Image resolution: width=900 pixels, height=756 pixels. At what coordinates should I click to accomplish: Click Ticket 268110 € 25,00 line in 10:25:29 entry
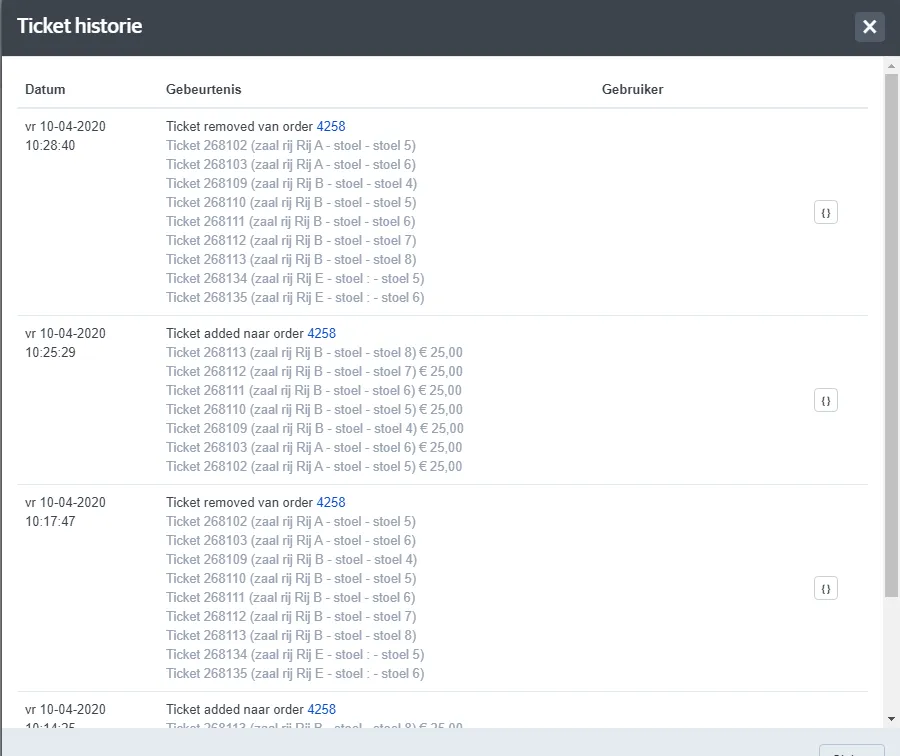315,409
